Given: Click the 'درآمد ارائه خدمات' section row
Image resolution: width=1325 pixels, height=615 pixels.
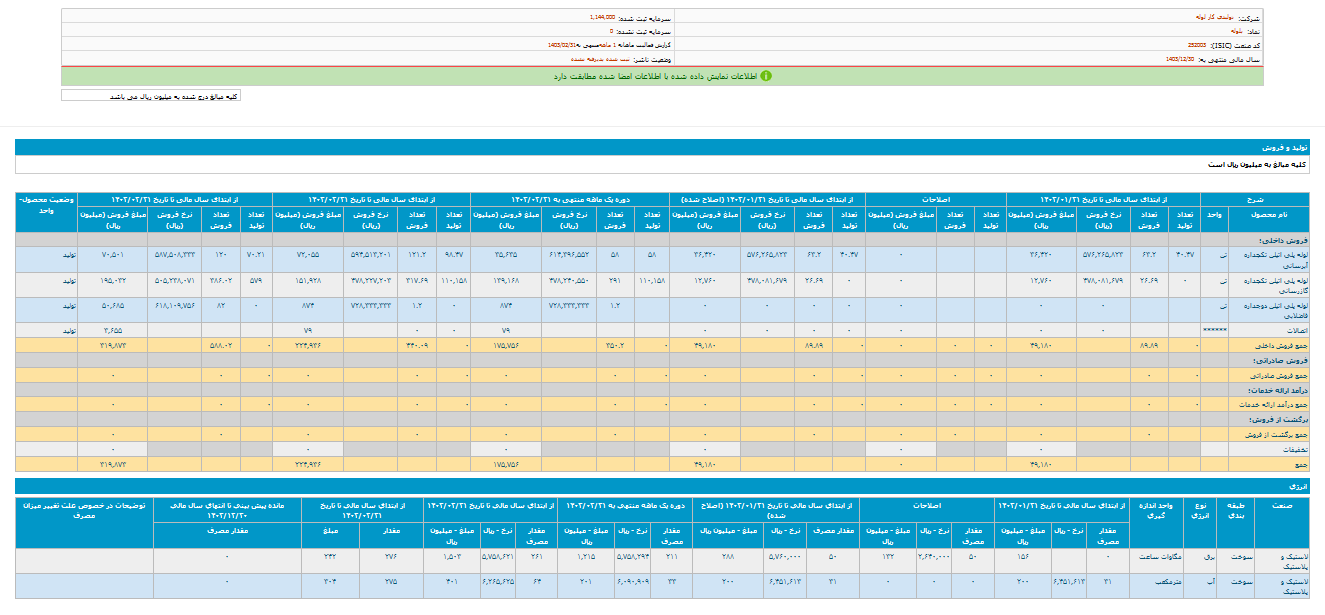Looking at the screenshot, I should 1264,389.
